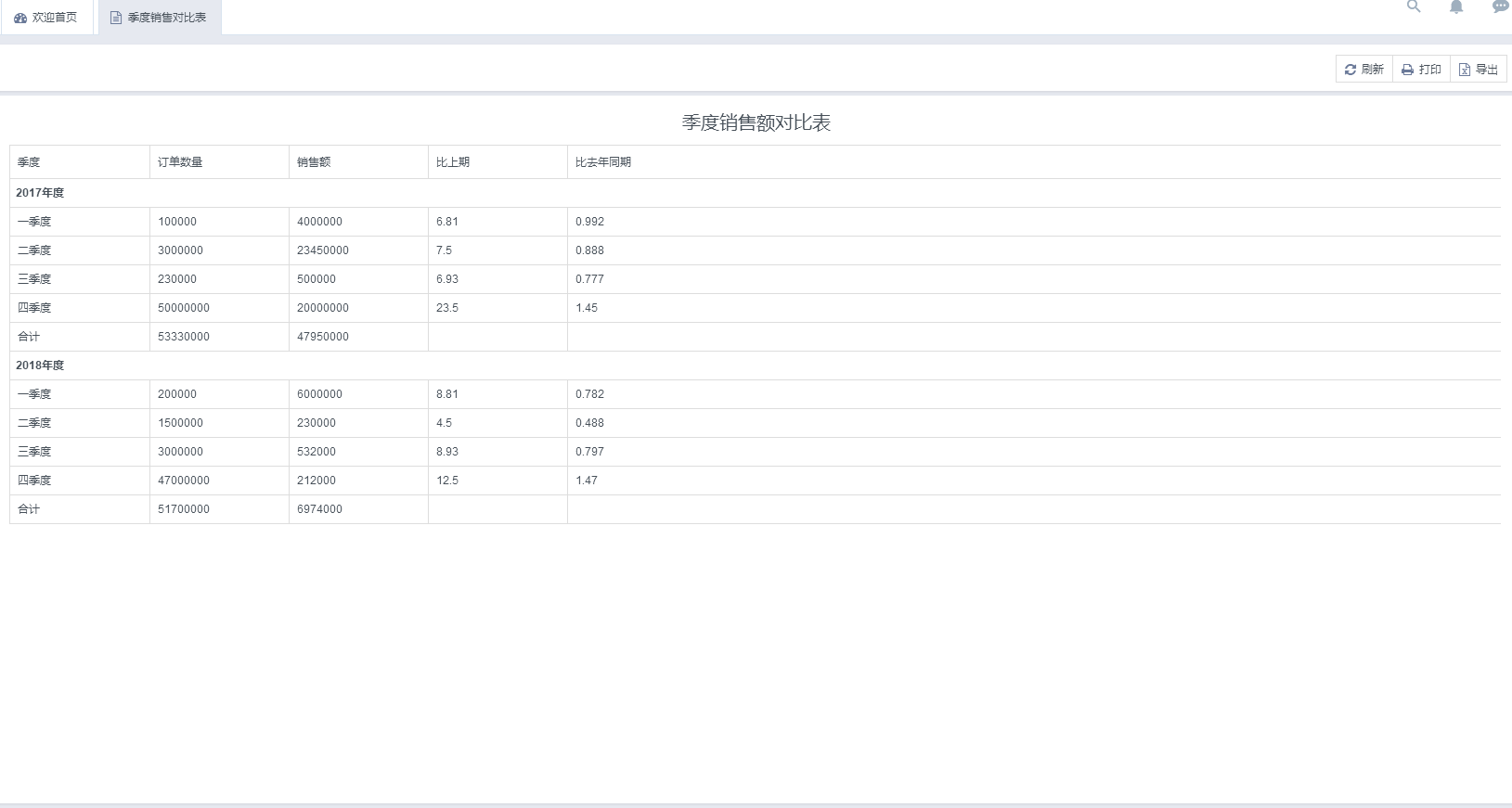Screen dimensions: 1512x808
Task: Select the 2017年度 group row
Action: tap(40, 193)
